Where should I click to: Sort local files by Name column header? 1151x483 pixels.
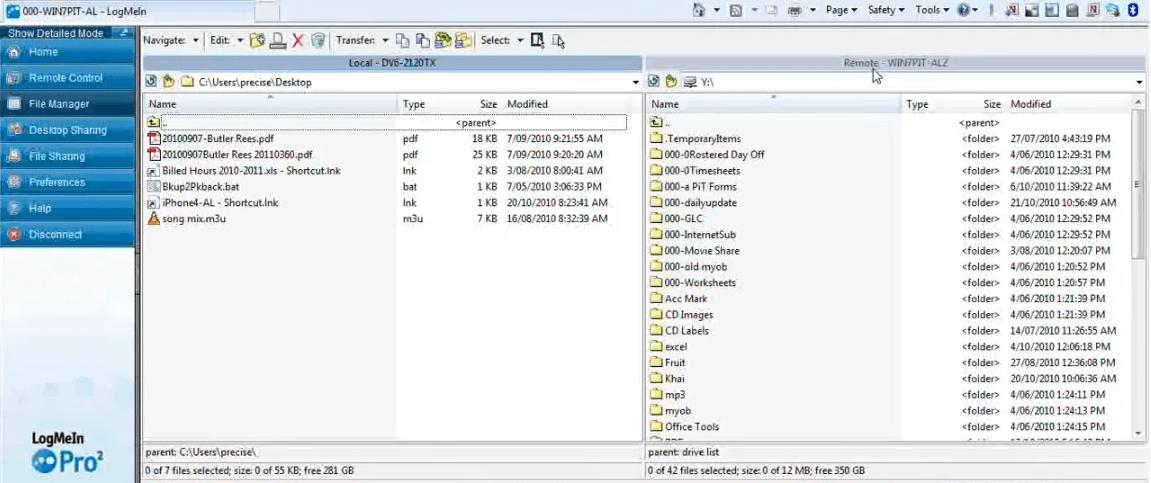pos(271,104)
